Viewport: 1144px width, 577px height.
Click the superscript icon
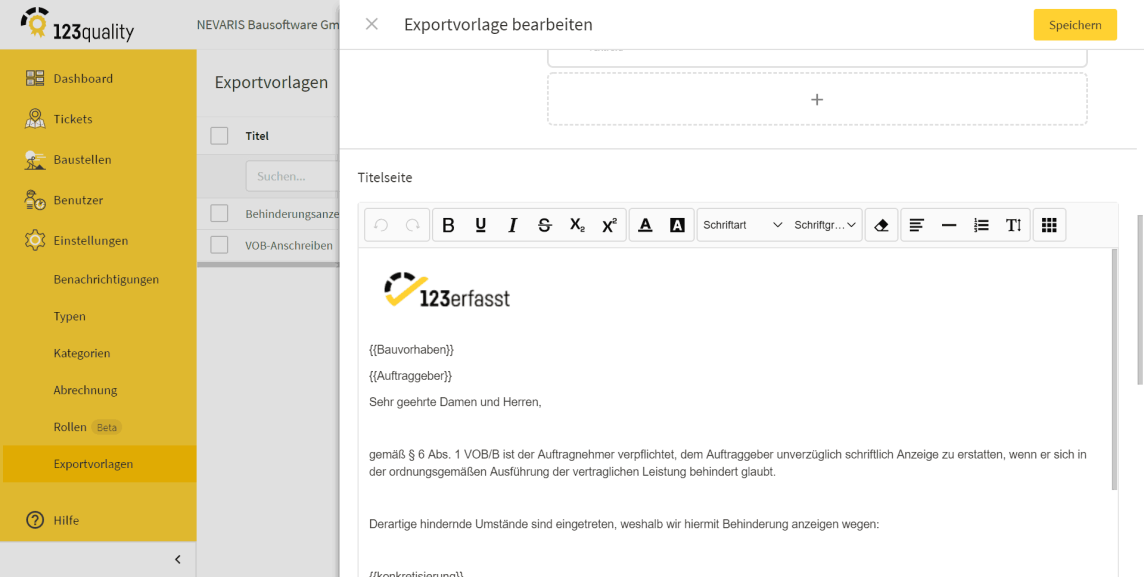click(609, 225)
